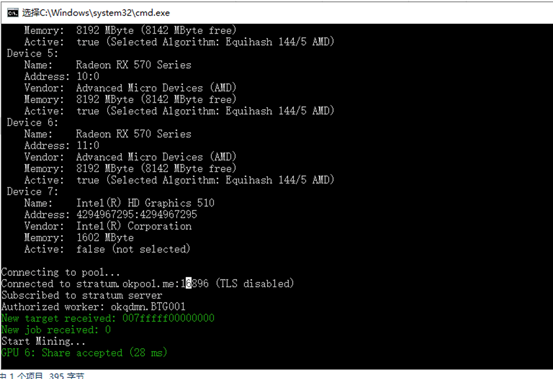Click 'Address: 10:0' under Device 5
553x379 pixels.
click(x=62, y=77)
